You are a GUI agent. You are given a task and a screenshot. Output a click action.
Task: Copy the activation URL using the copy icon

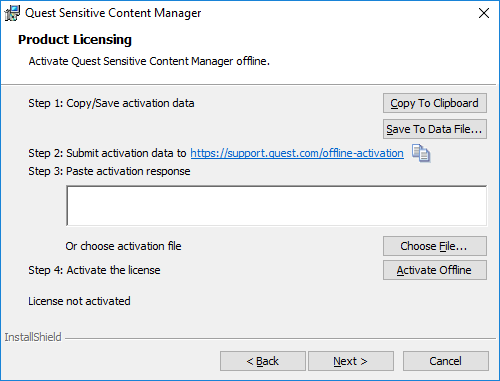pyautogui.click(x=421, y=153)
